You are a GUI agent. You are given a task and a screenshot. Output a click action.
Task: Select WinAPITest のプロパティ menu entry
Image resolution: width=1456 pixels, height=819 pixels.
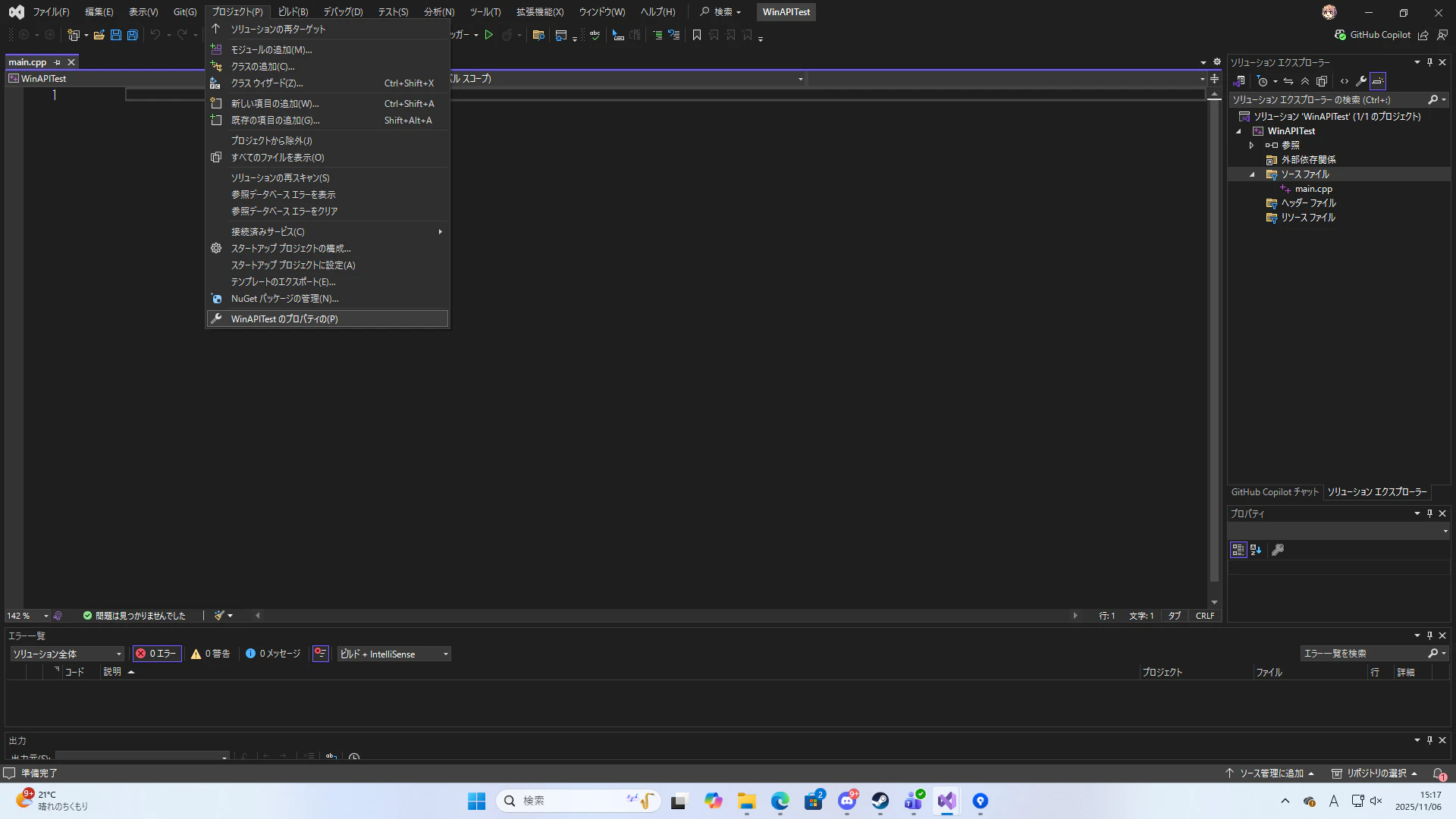click(284, 319)
